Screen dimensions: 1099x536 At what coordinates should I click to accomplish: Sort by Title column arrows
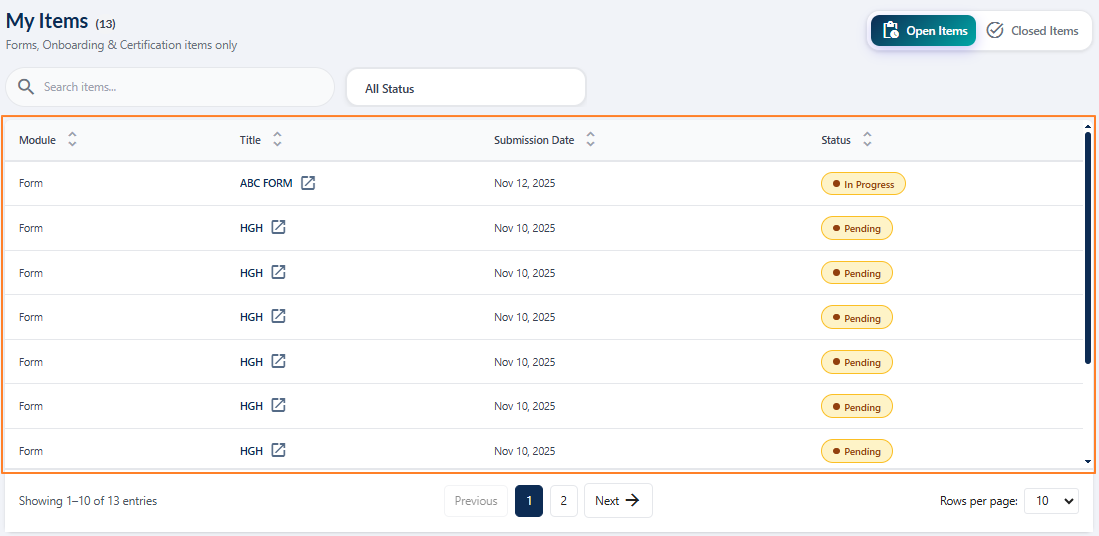[277, 140]
